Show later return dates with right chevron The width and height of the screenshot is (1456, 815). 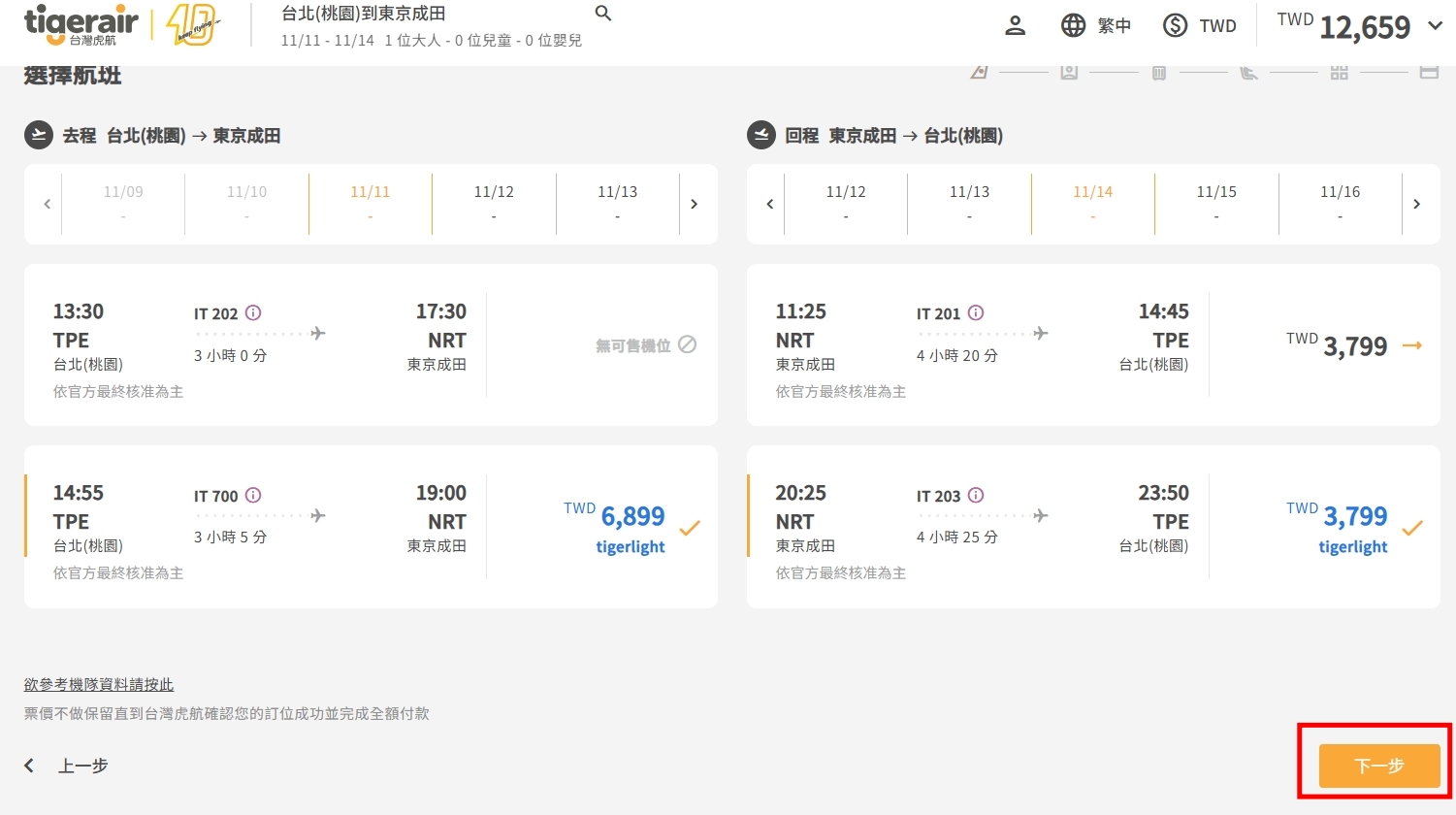(x=1416, y=204)
